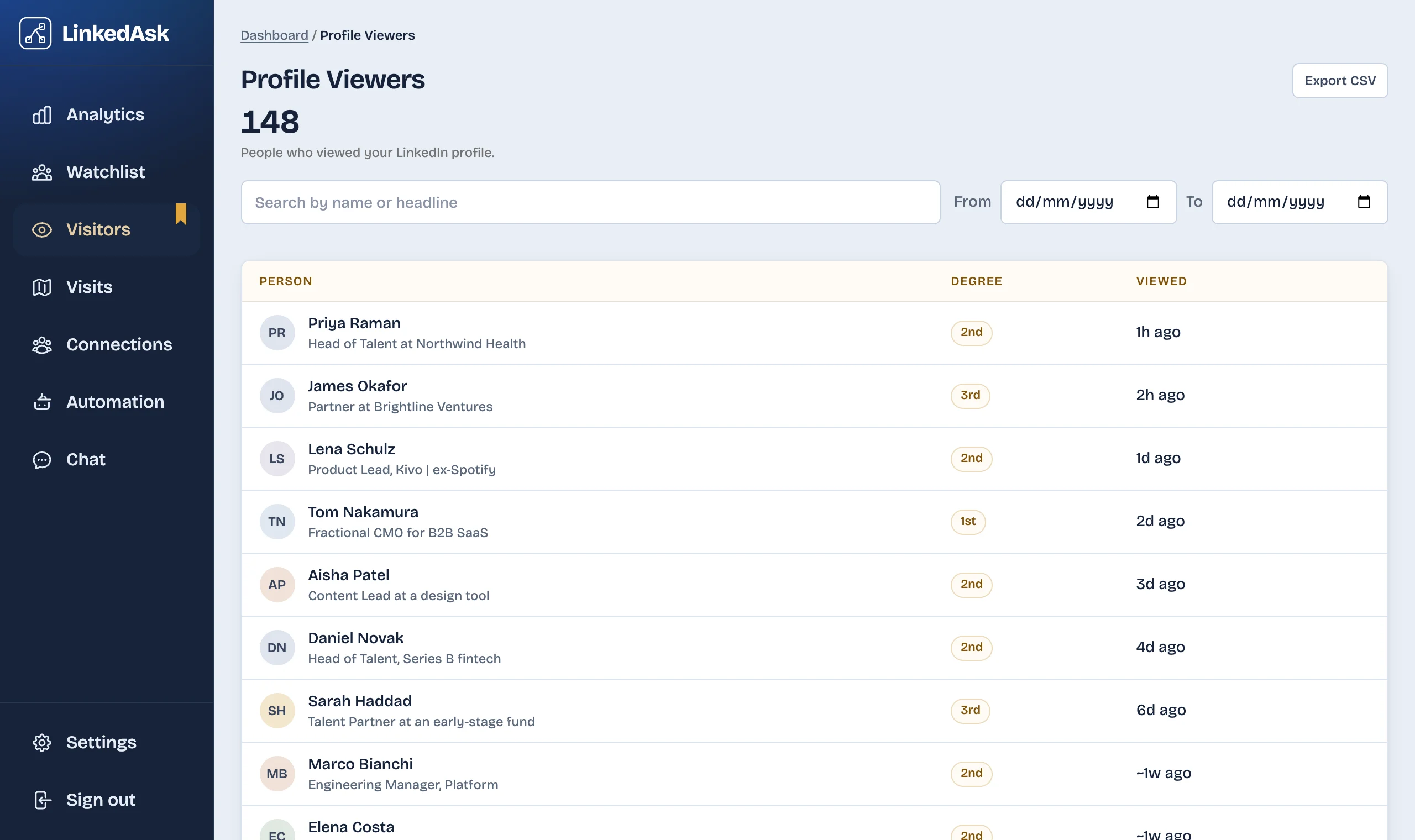Click the Sign out door icon
This screenshot has height=840, width=1415.
(x=42, y=800)
